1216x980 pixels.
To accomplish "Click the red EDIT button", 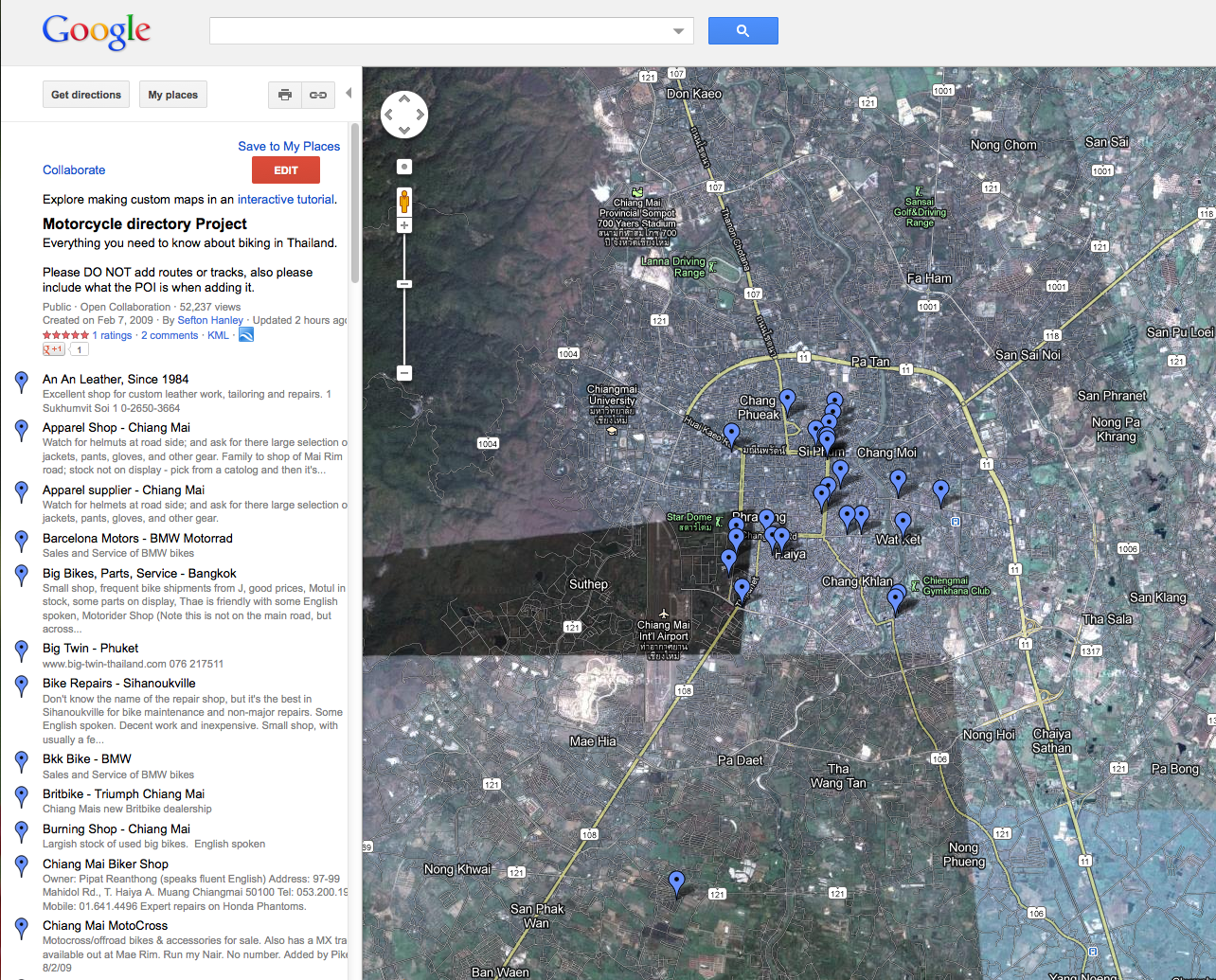I will click(x=286, y=170).
